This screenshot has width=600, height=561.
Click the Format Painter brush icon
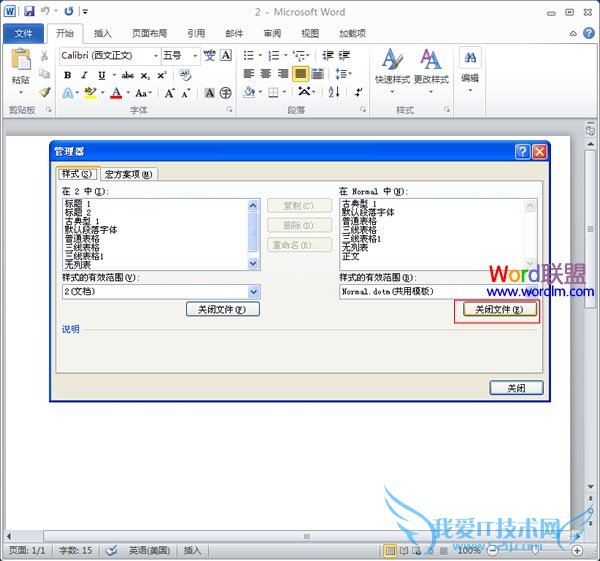[x=45, y=92]
